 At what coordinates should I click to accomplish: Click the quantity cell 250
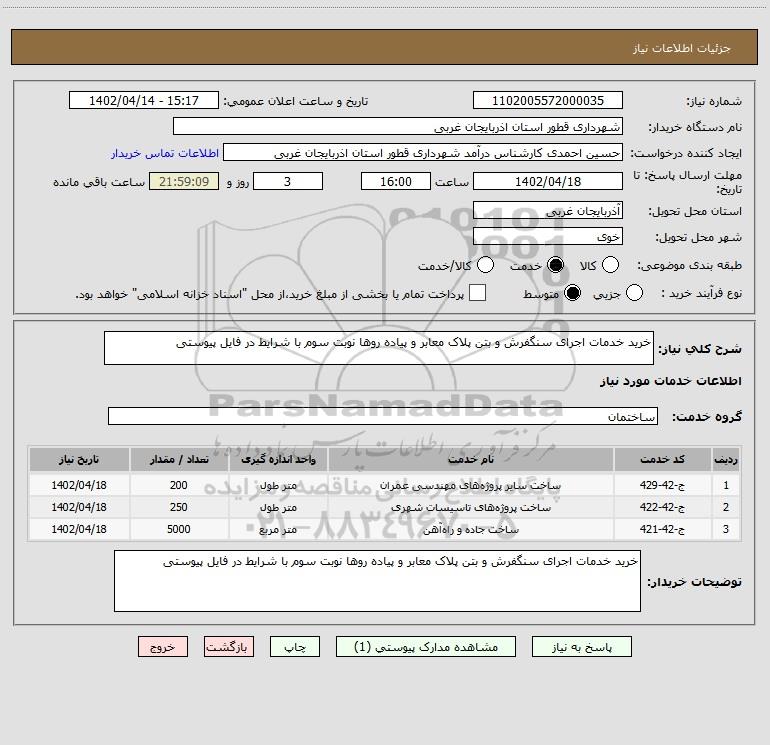click(x=179, y=507)
